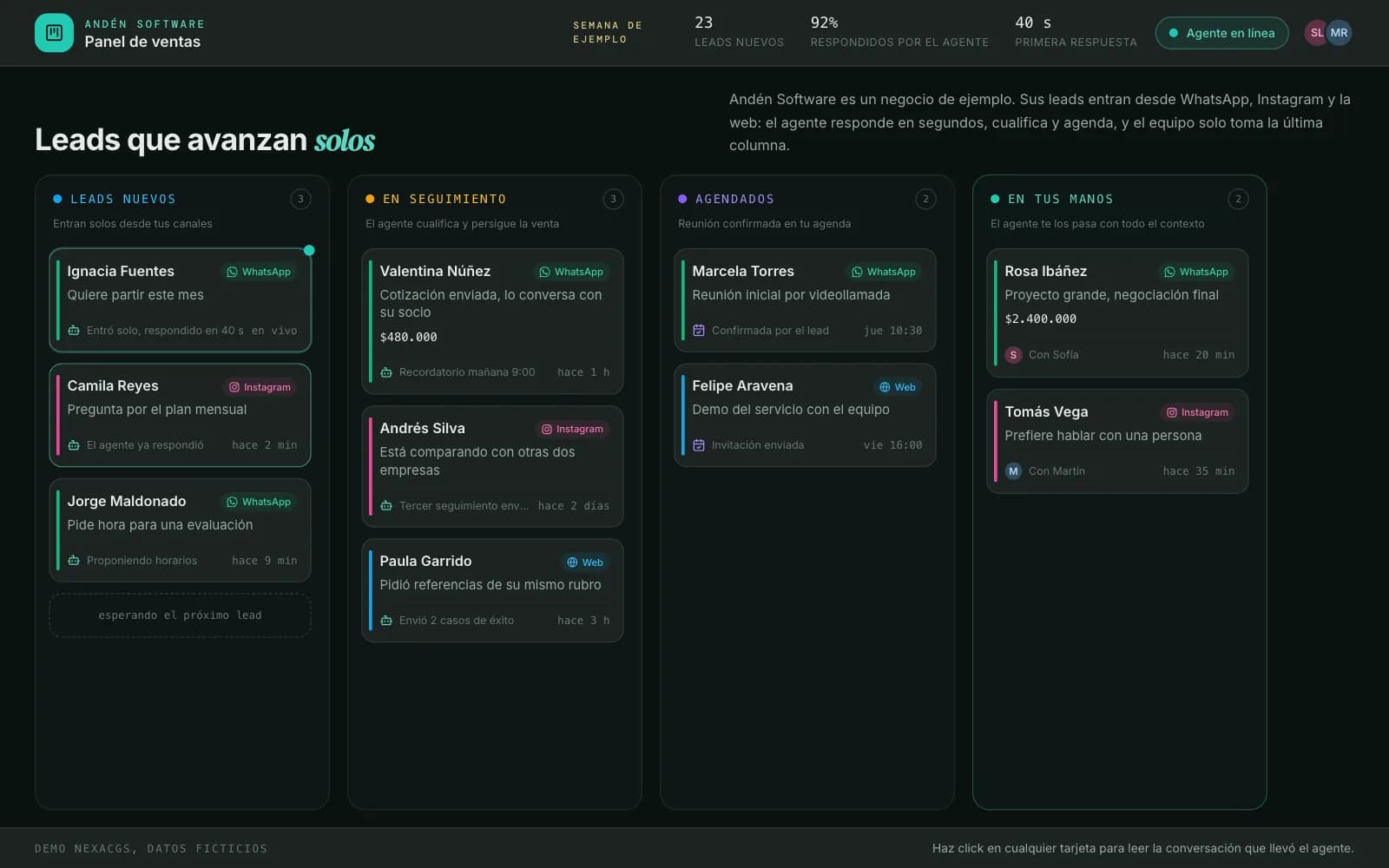This screenshot has height=868, width=1389.
Task: Click Martín's M avatar on Tomás Vega card
Action: 1013,471
